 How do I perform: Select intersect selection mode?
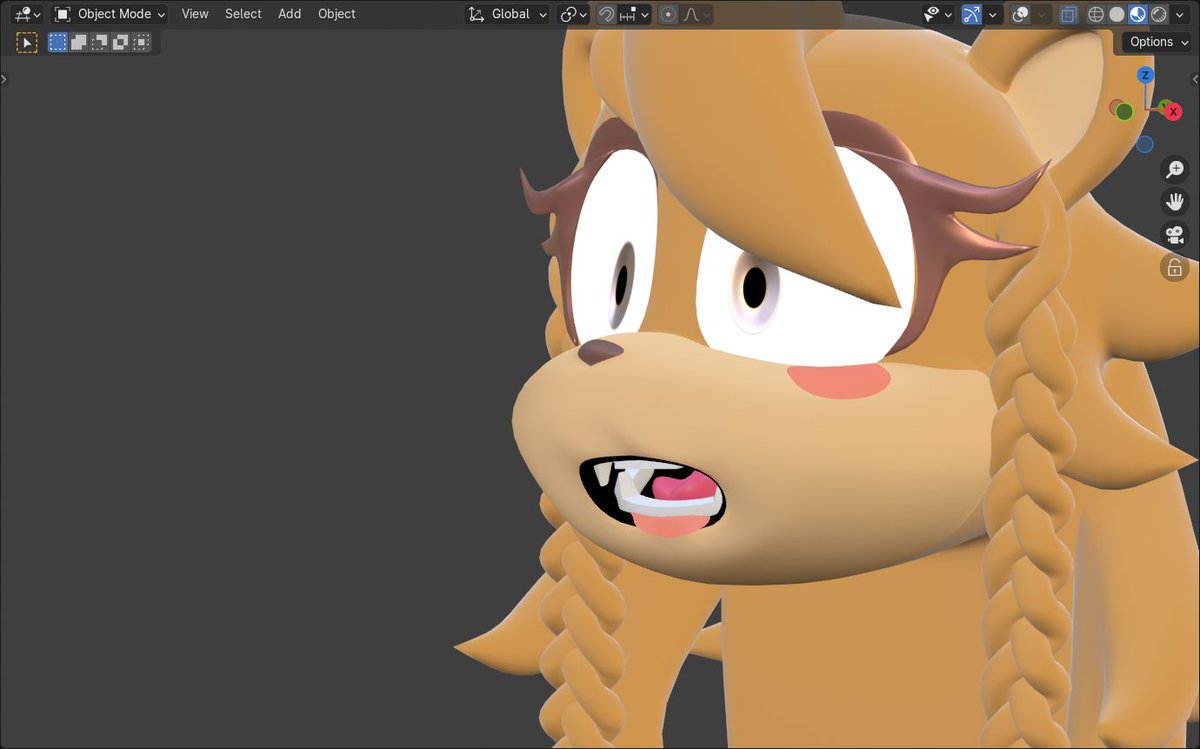pos(142,42)
